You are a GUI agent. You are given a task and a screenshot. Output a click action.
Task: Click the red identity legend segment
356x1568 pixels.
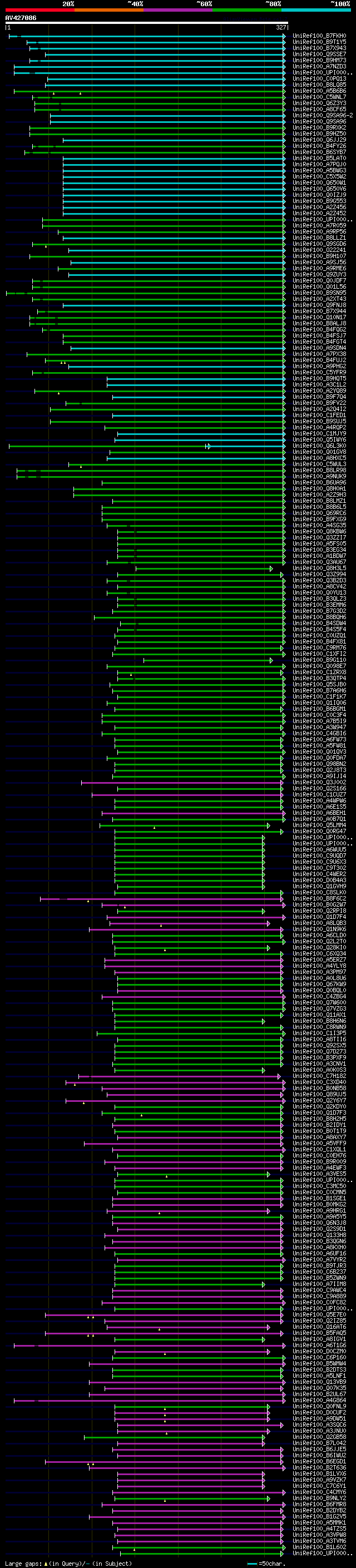coord(40,10)
